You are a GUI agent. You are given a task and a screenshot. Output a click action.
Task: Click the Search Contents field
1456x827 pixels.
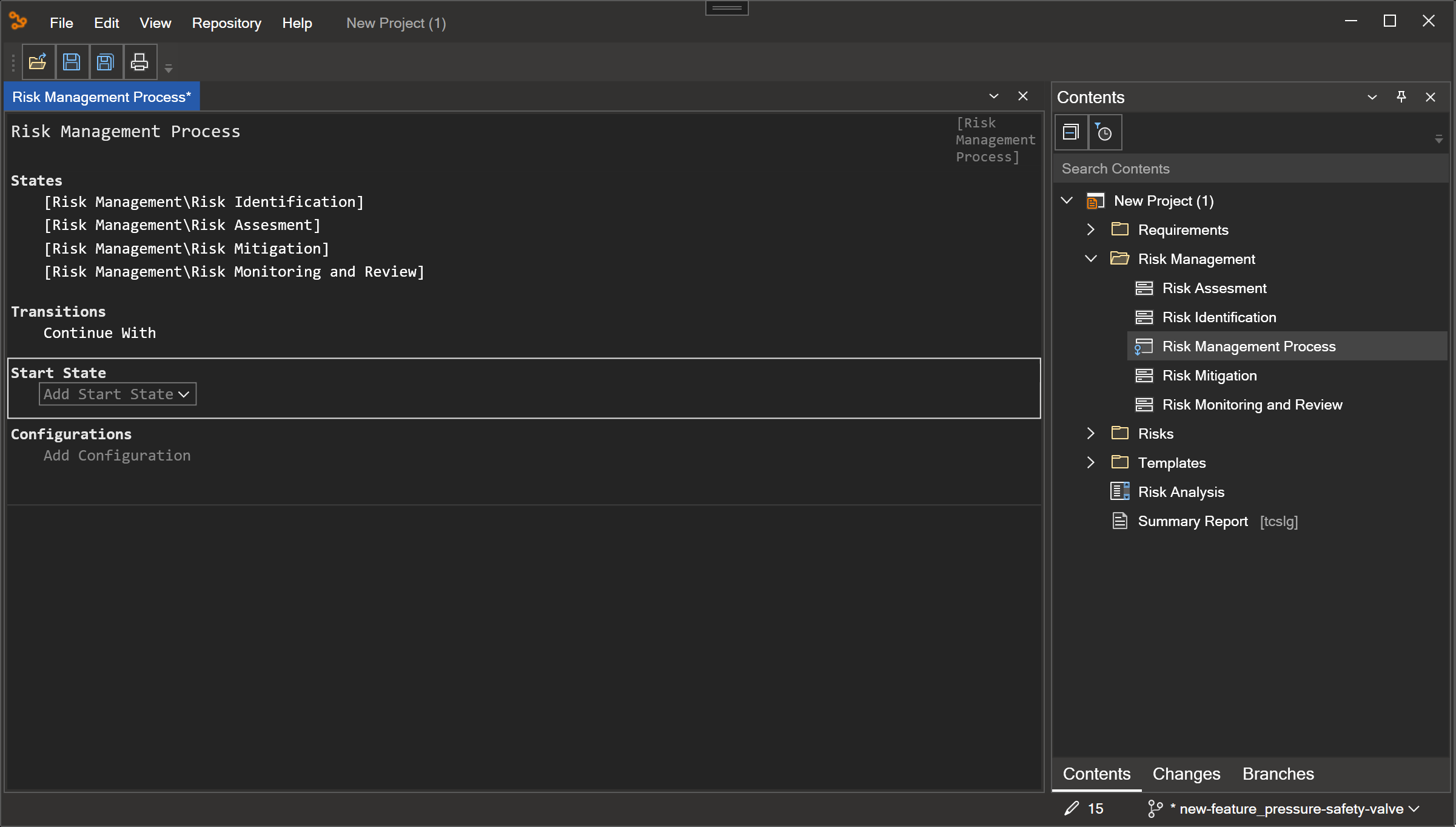[x=1250, y=169]
